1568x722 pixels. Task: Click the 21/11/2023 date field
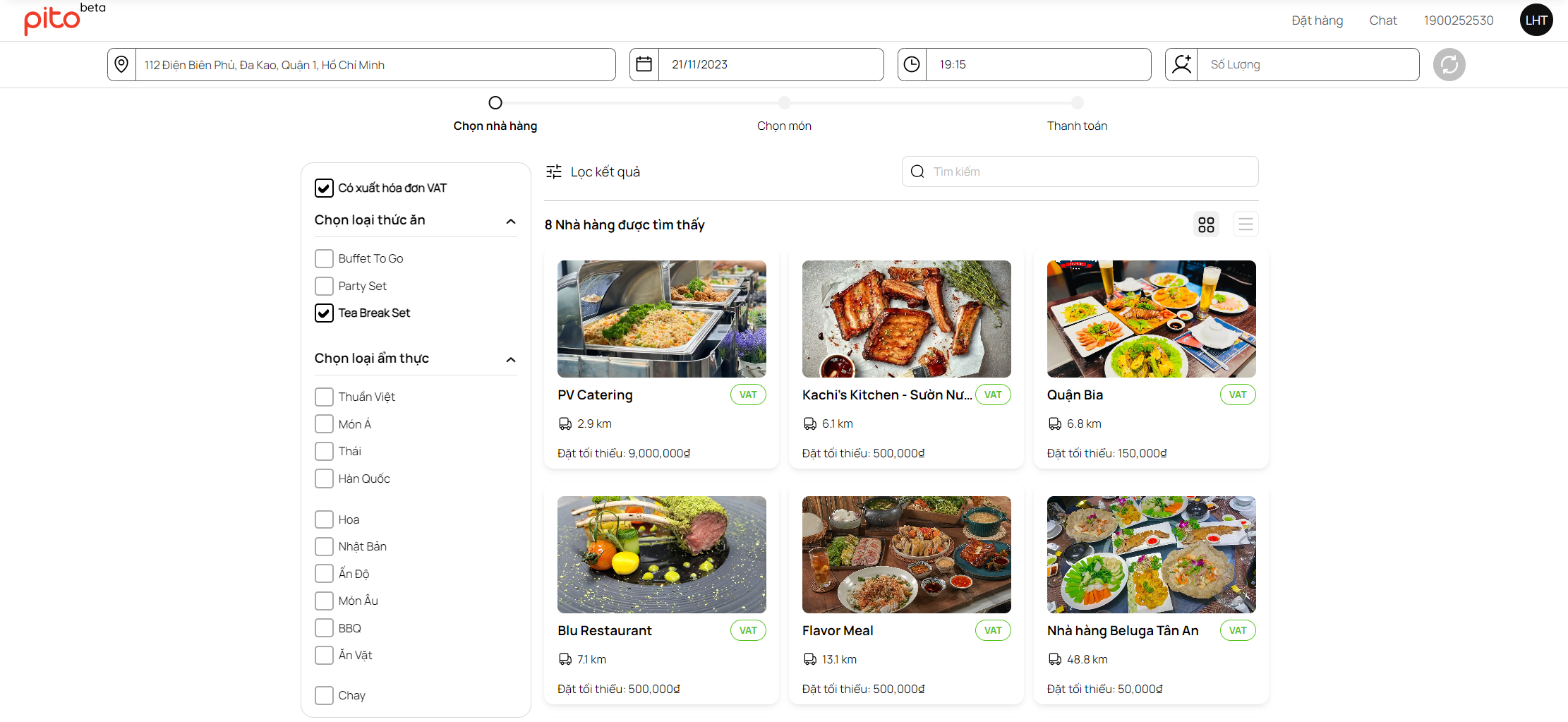pos(771,65)
